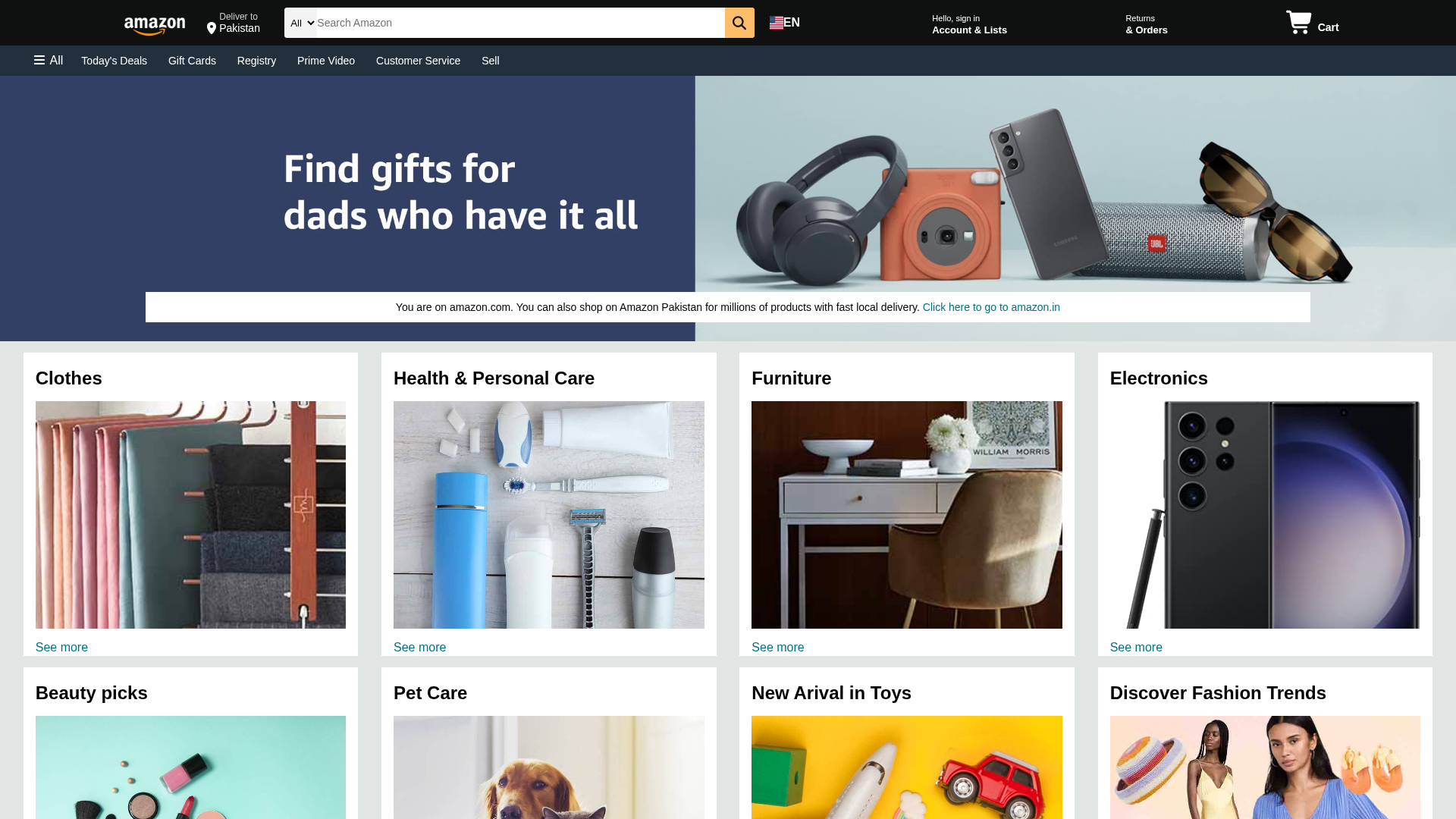Open the Health & Personal Care product image

point(549,515)
